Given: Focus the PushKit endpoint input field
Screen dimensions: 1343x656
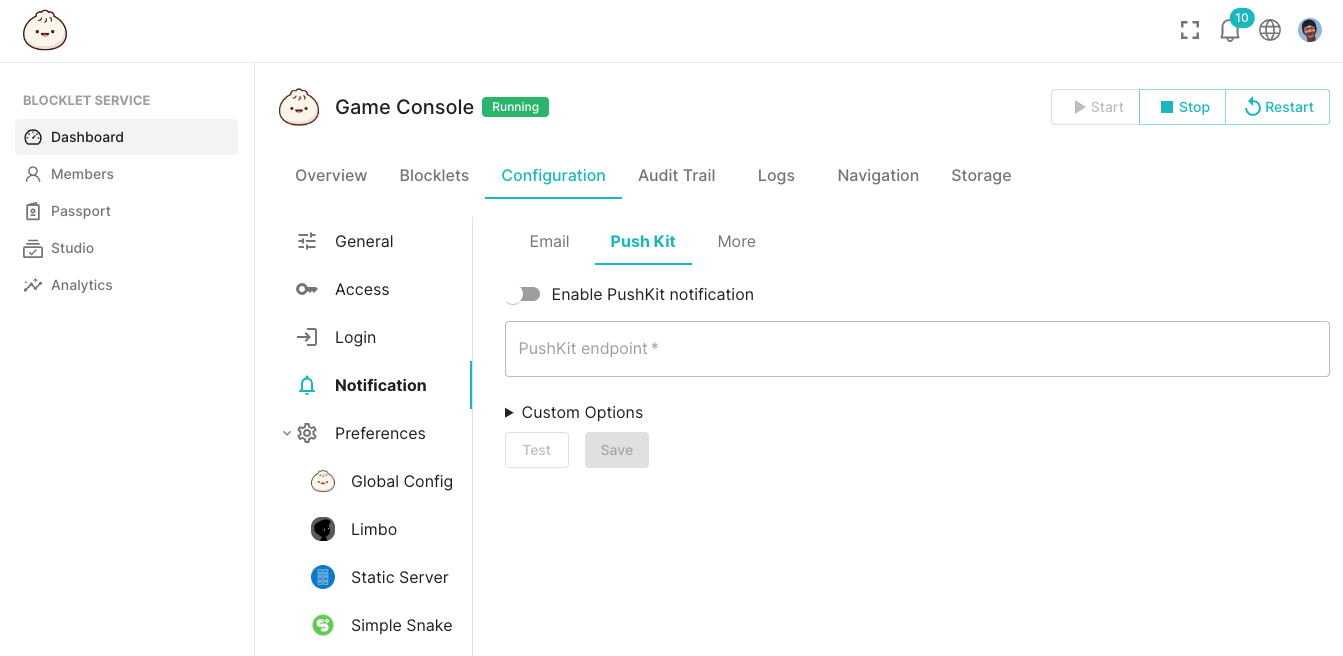Looking at the screenshot, I should (916, 349).
